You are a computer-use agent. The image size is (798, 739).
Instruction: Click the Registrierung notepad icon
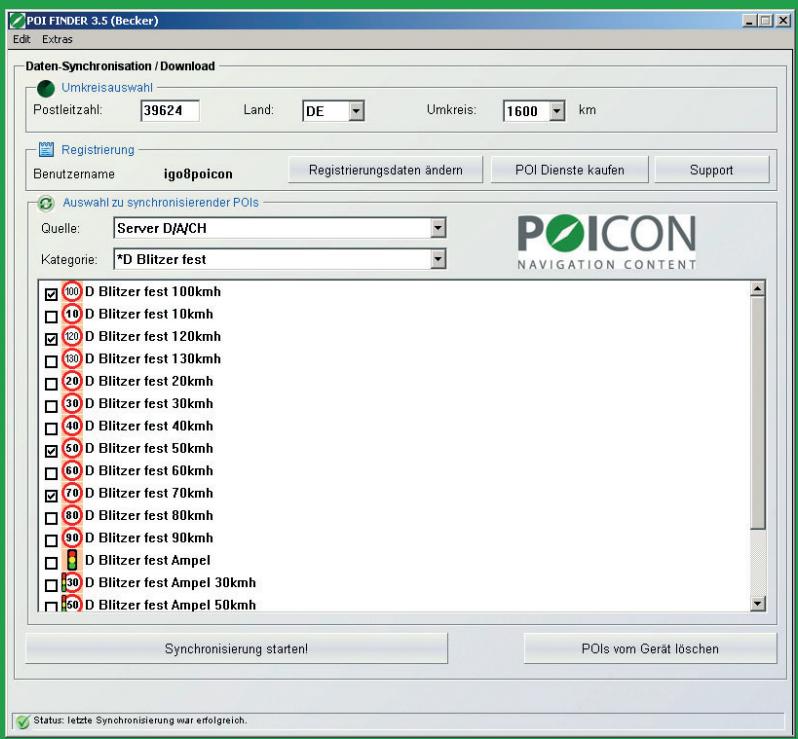pyautogui.click(x=46, y=149)
